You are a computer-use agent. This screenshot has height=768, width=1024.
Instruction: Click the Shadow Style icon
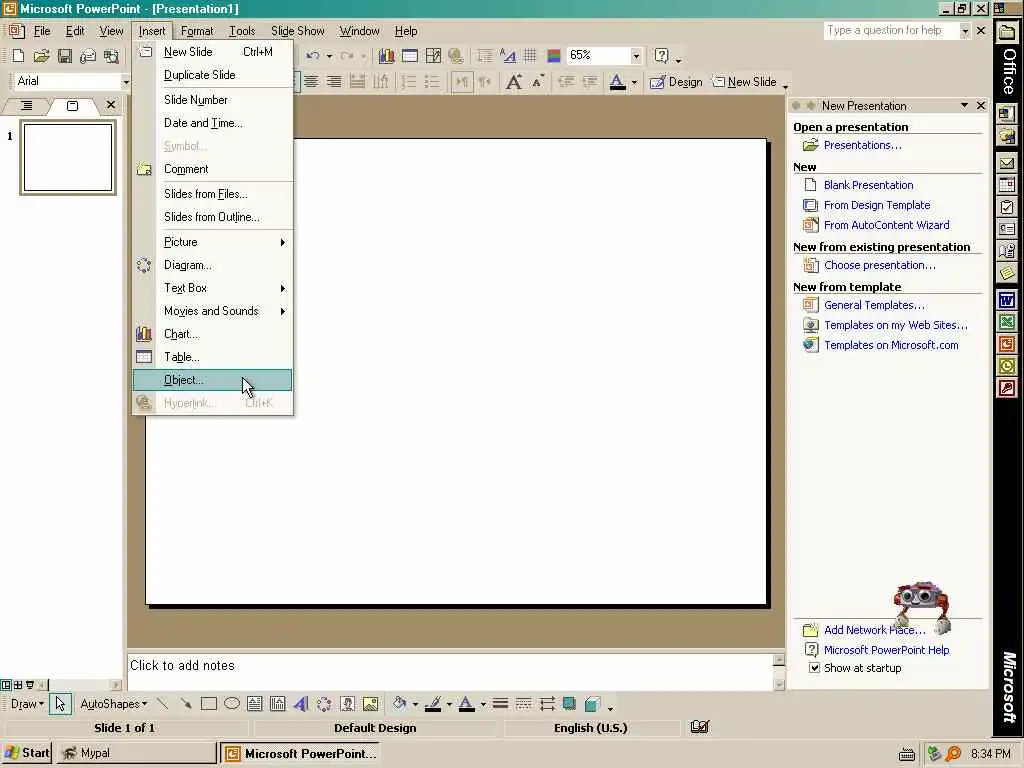click(x=569, y=704)
